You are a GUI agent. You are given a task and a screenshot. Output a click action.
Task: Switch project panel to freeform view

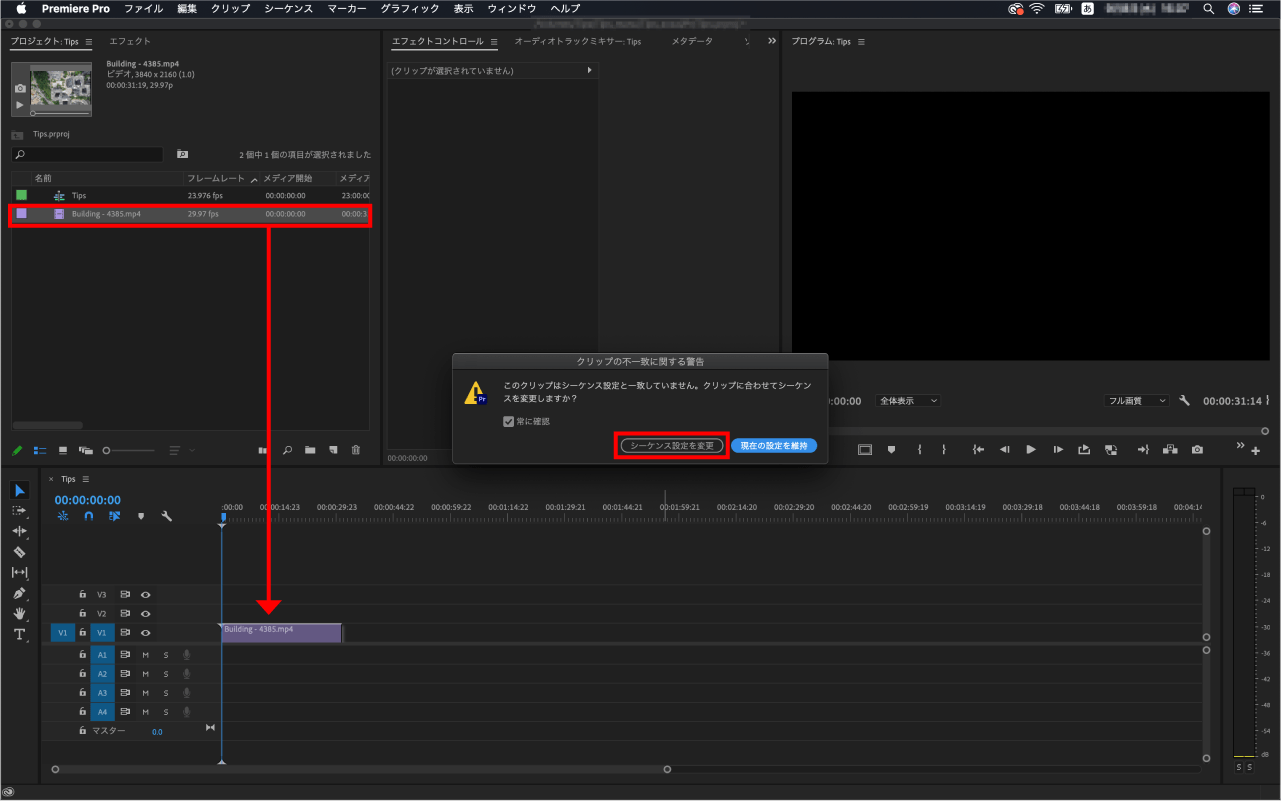[86, 450]
